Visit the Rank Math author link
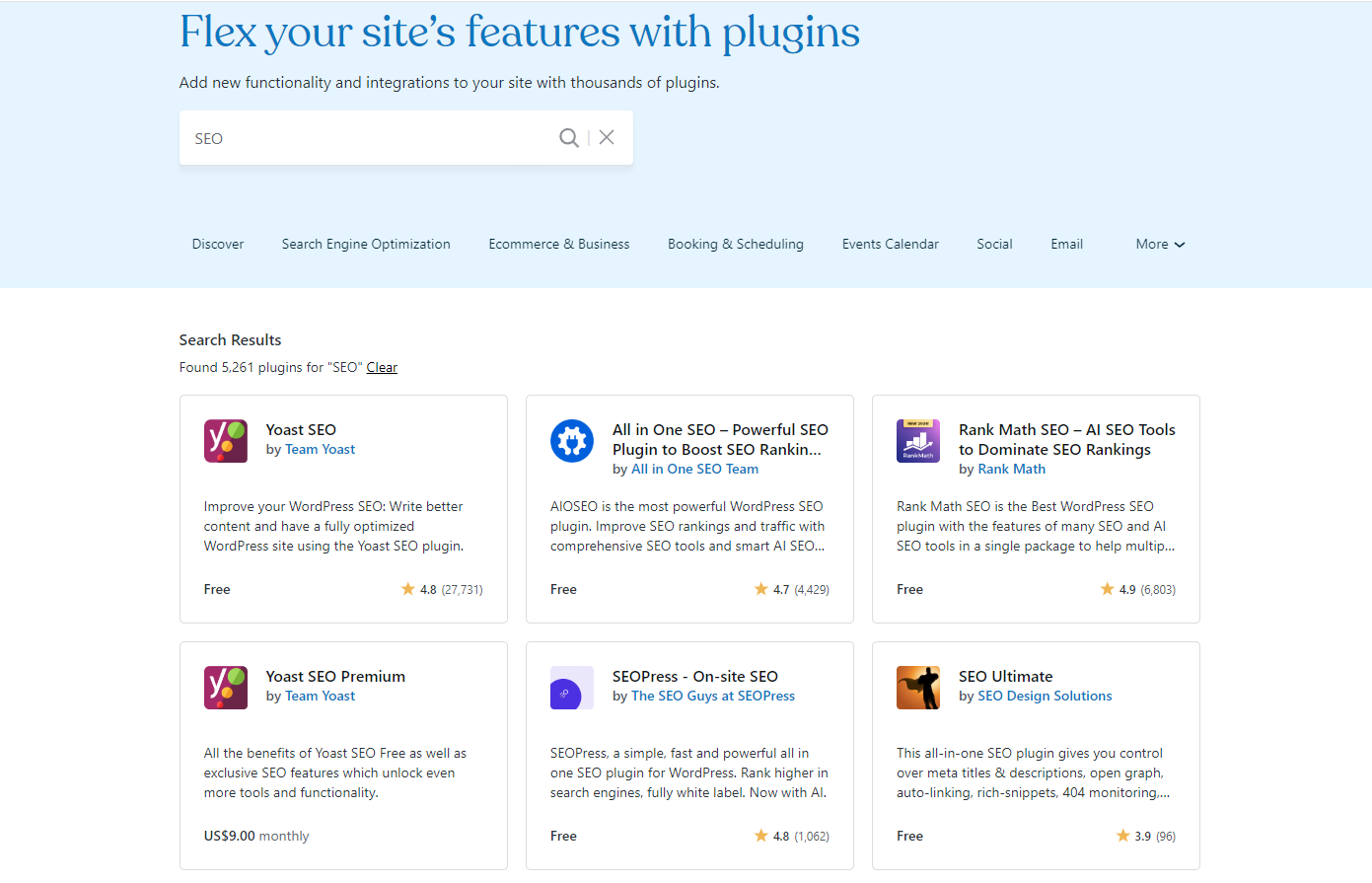The width and height of the screenshot is (1372, 883). coord(1011,469)
